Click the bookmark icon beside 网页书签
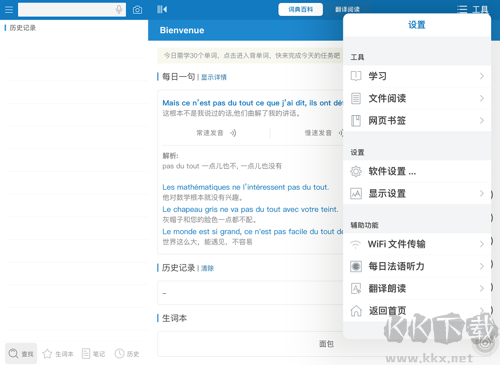The width and height of the screenshot is (500, 365). [356, 120]
